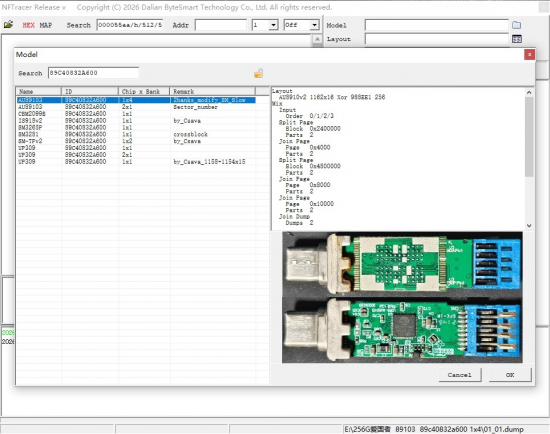
Task: Select the UP309 row remarked by_Csava_1158+1154x15
Action: click(136, 161)
